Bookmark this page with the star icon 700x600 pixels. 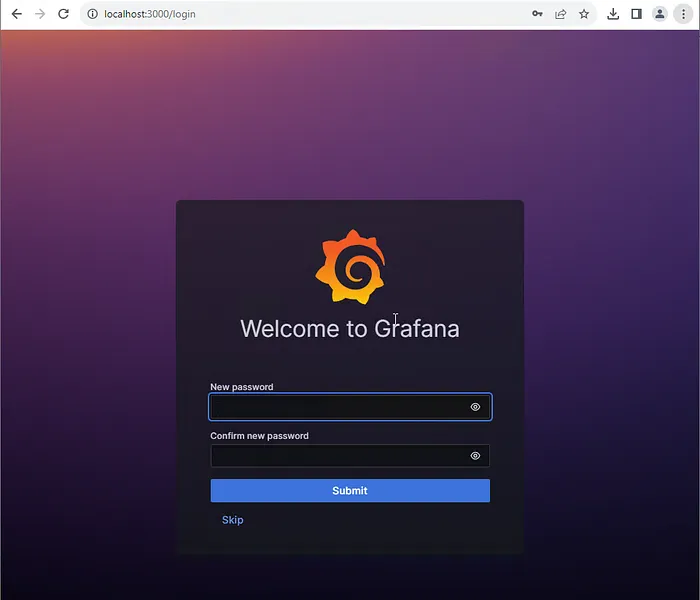[584, 14]
